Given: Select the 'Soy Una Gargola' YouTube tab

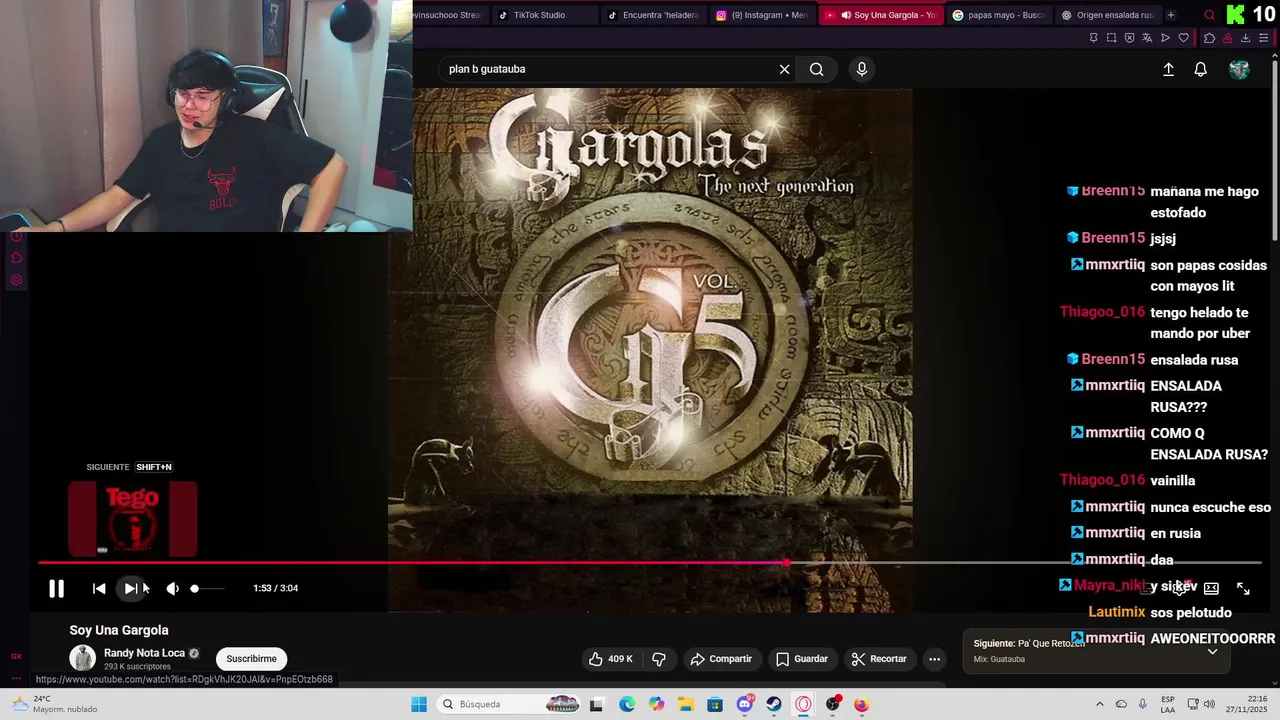Looking at the screenshot, I should pyautogui.click(x=880, y=15).
